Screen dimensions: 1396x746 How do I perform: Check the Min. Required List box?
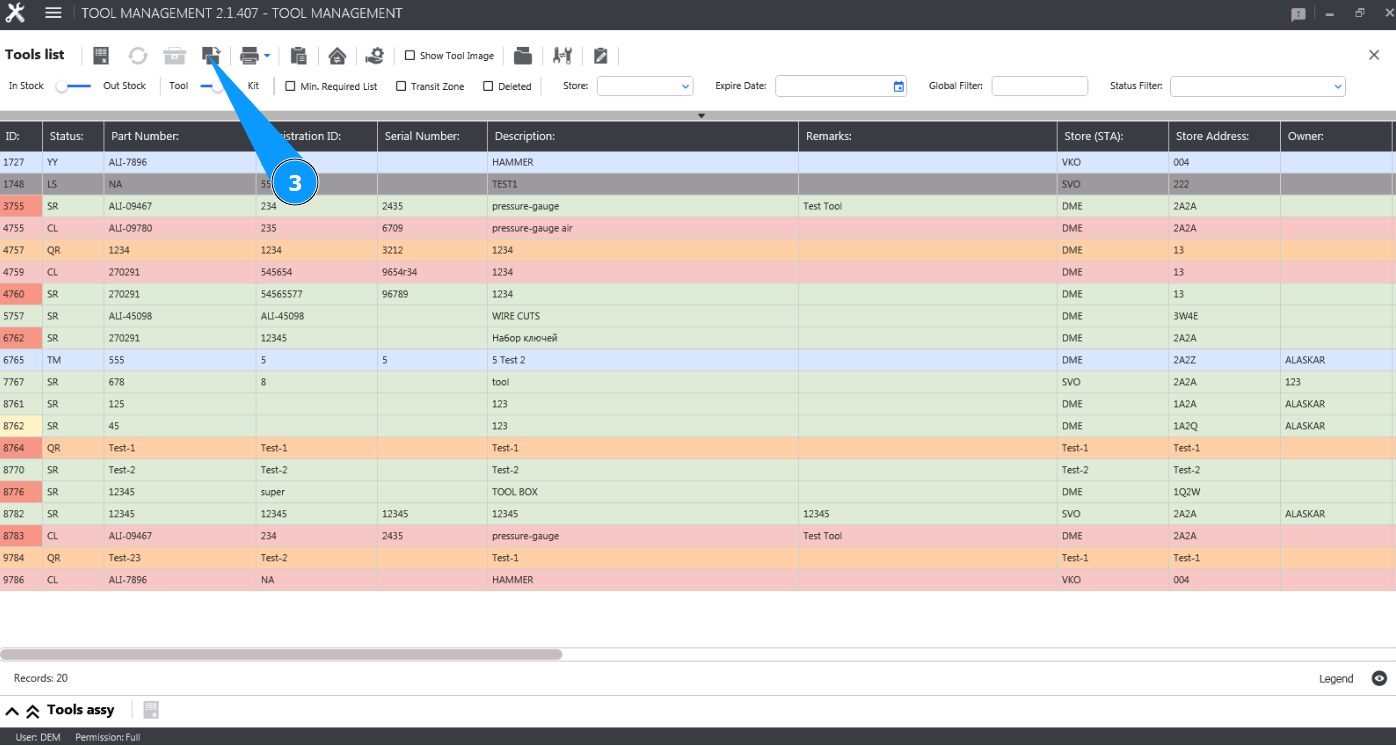[x=291, y=86]
